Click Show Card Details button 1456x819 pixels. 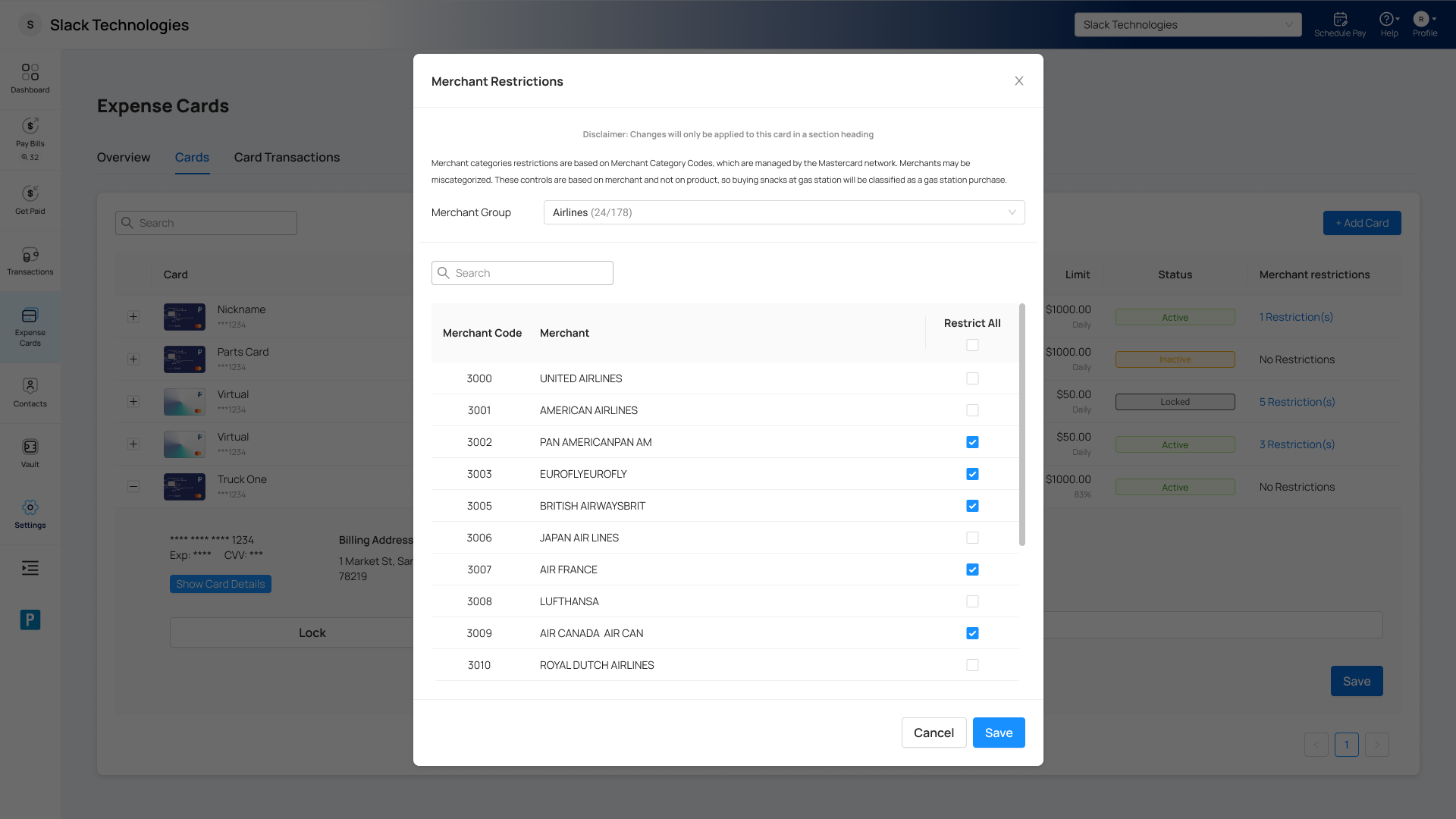(x=221, y=584)
